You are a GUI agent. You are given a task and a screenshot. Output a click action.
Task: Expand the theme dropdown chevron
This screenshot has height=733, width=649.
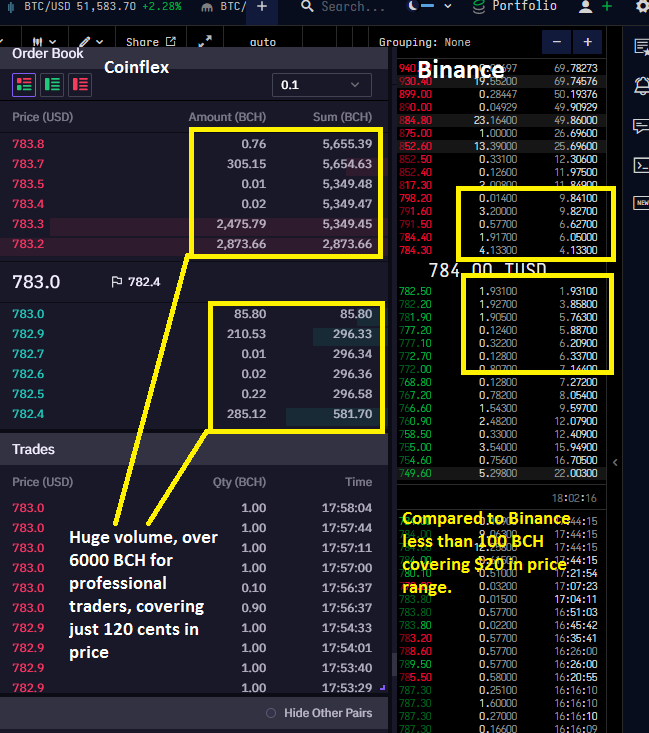pyautogui.click(x=448, y=7)
